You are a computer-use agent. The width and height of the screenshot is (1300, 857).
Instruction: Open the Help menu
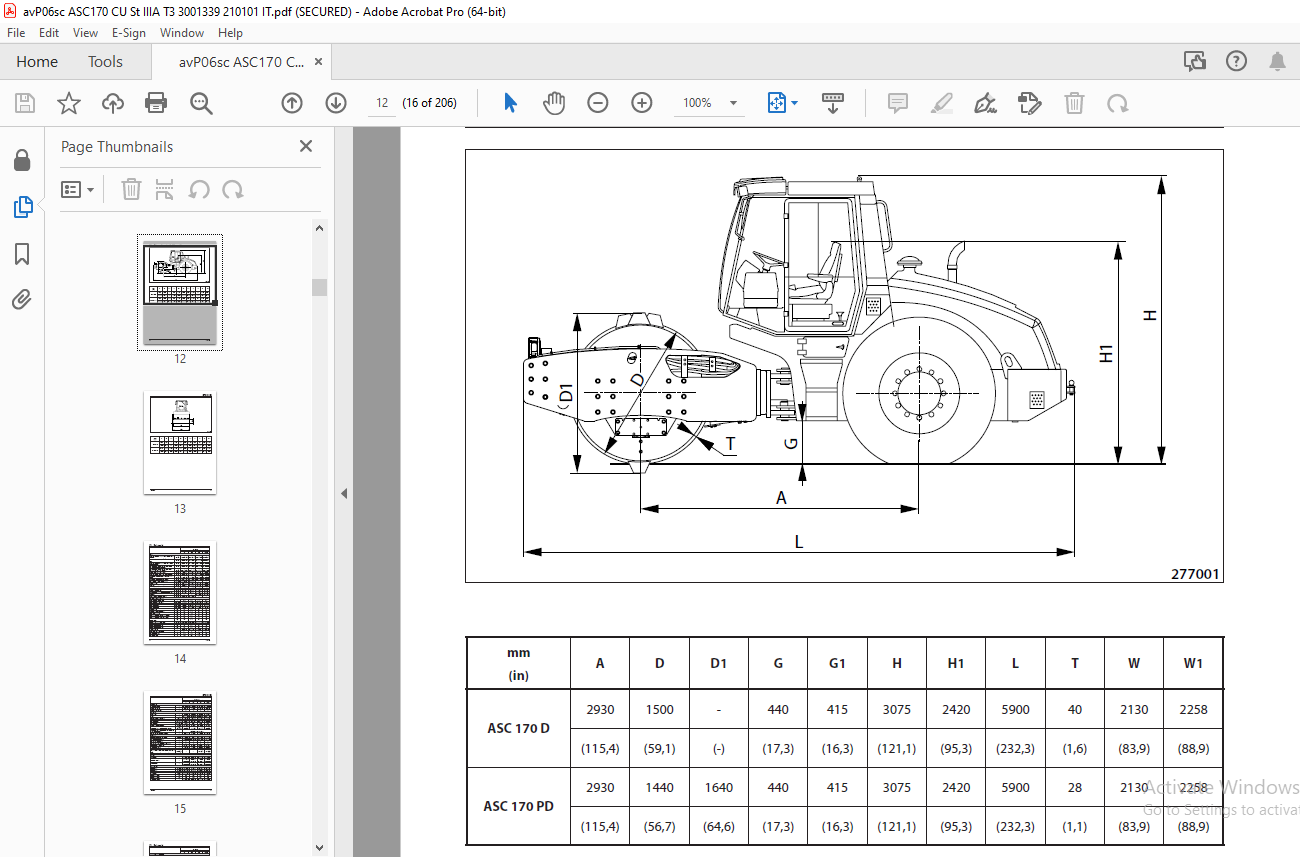231,33
